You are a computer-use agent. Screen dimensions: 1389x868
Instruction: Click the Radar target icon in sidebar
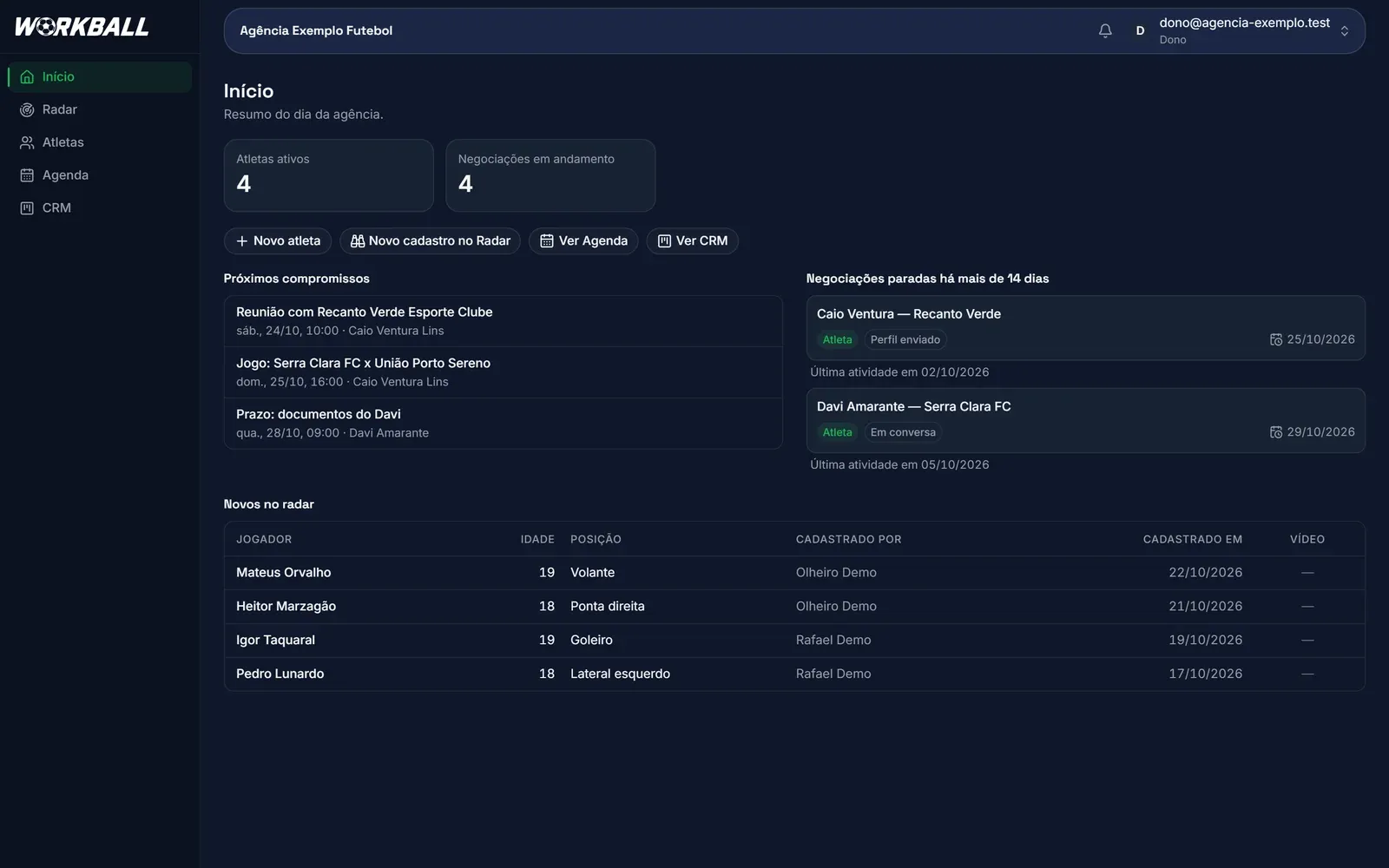27,109
